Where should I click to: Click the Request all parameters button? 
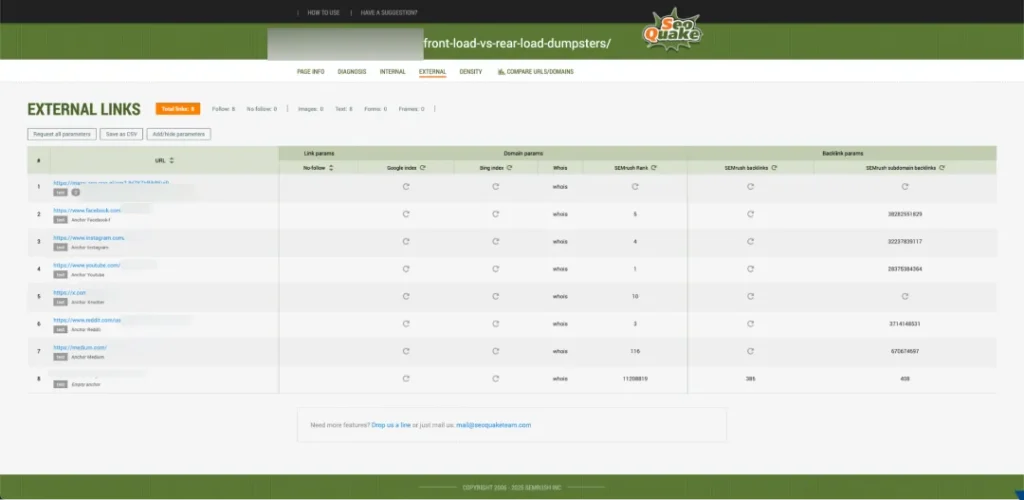click(x=62, y=134)
